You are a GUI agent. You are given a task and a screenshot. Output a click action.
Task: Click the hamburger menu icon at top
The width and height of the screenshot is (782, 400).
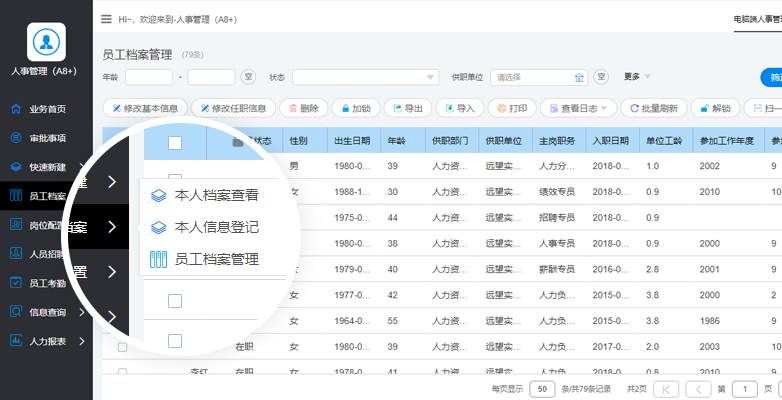tap(106, 19)
